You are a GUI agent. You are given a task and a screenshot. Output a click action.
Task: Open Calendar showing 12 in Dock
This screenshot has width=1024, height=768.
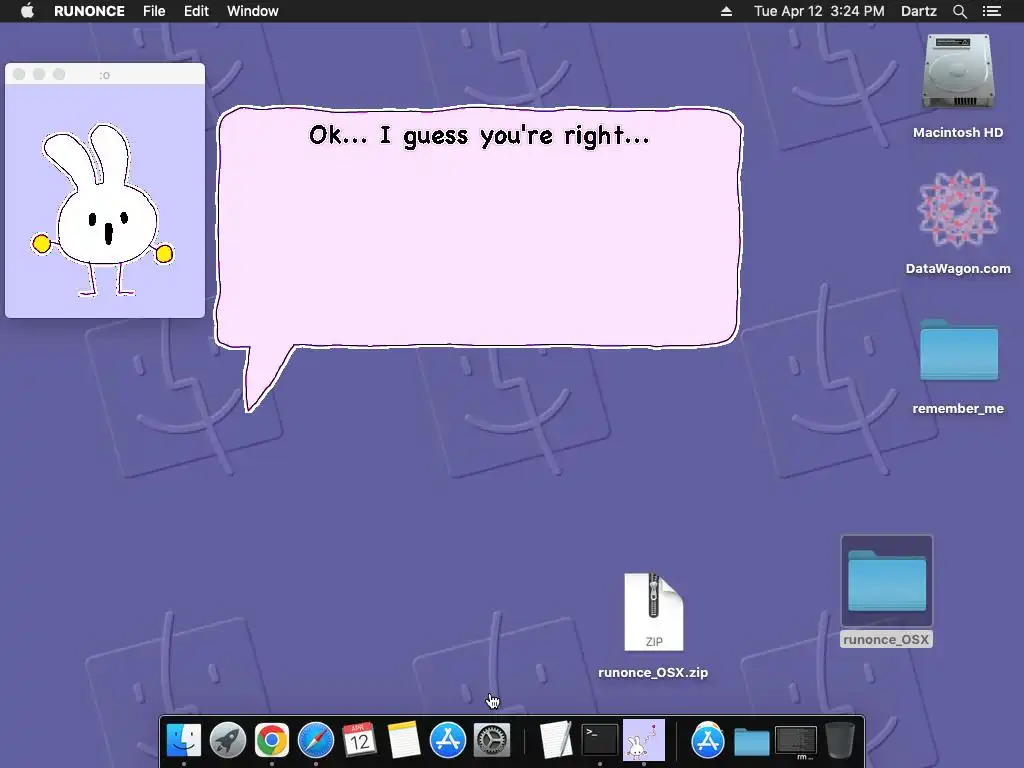pyautogui.click(x=359, y=741)
